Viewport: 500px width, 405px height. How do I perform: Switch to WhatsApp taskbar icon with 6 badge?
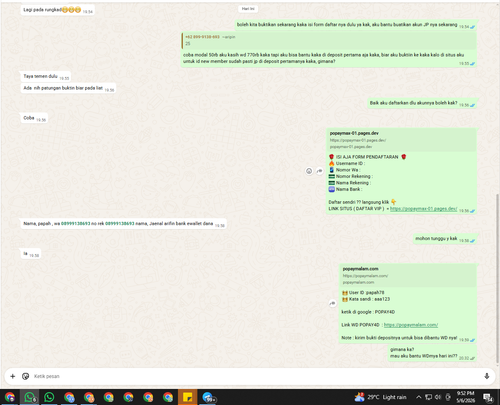click(x=30, y=397)
